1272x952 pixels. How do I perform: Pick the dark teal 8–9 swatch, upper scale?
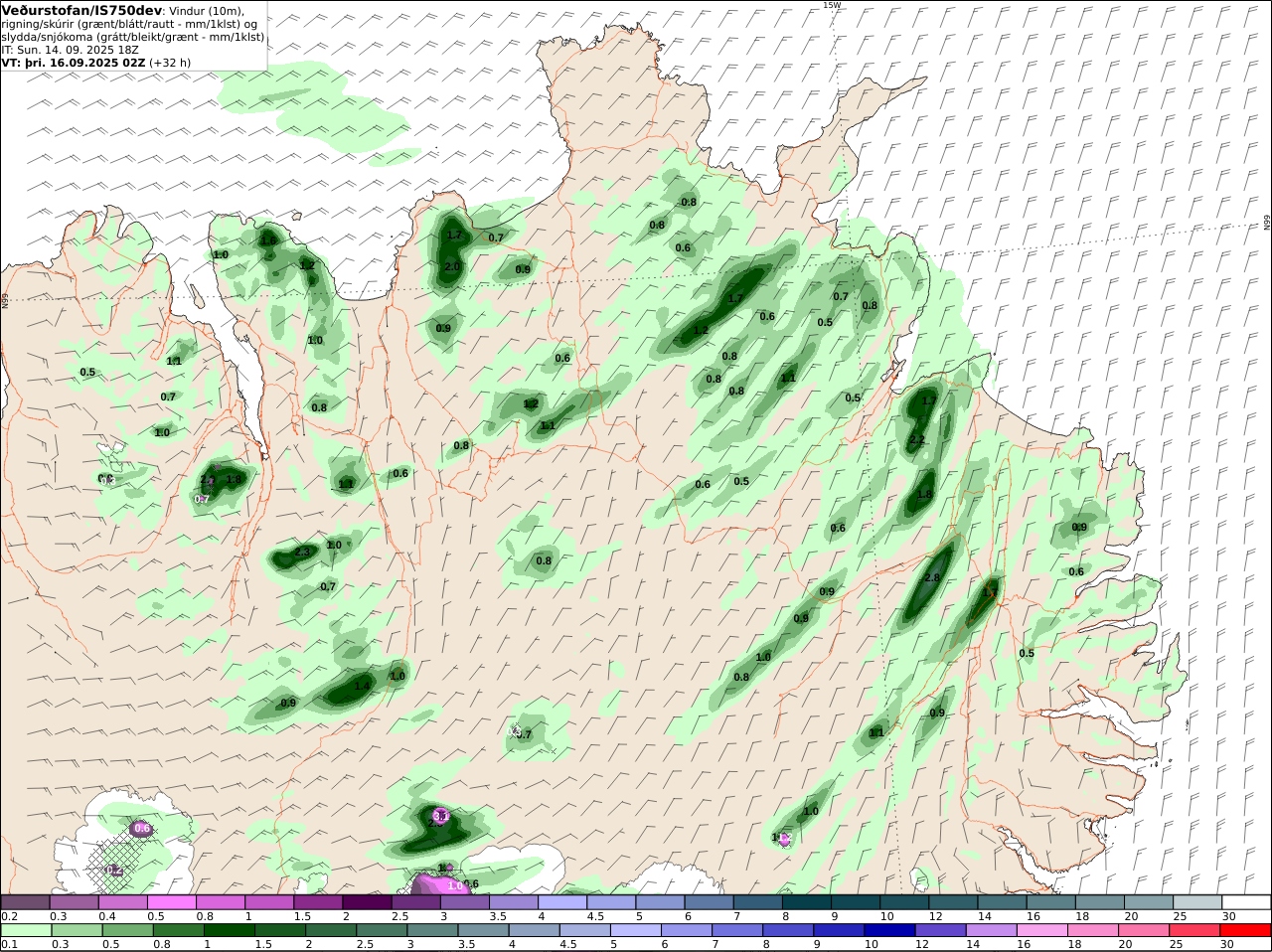pyautogui.click(x=807, y=901)
